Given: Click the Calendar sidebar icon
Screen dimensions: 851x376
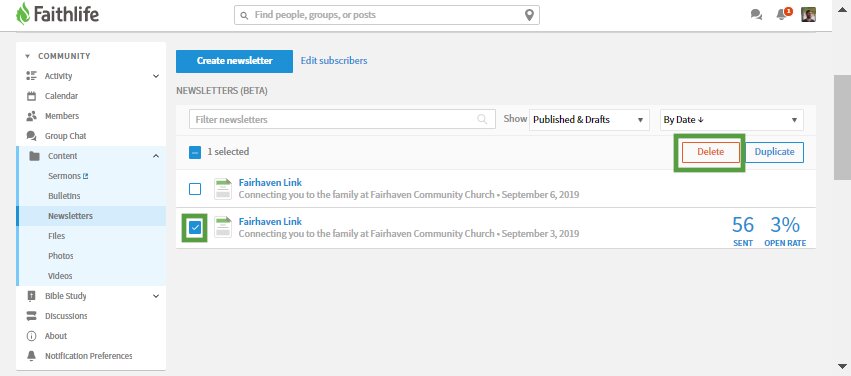Looking at the screenshot, I should (x=31, y=96).
